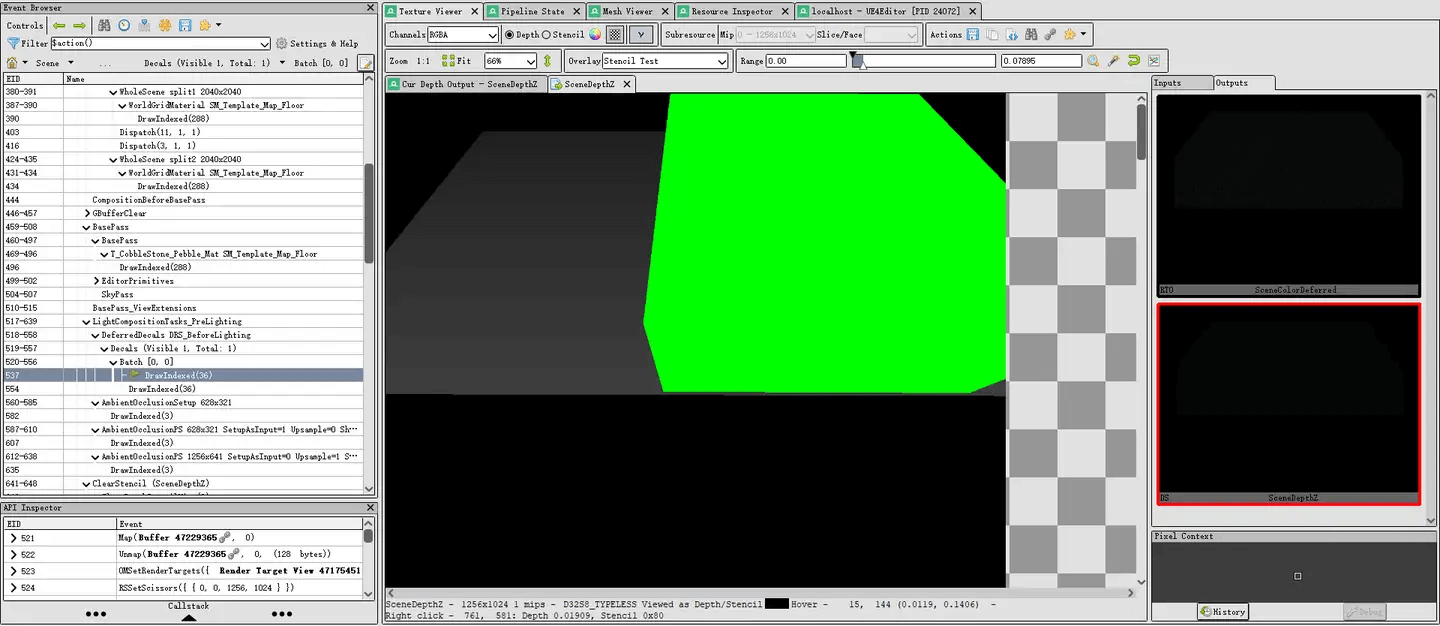Click the open texture list icon
1440x626 pixels.
coord(1012,34)
